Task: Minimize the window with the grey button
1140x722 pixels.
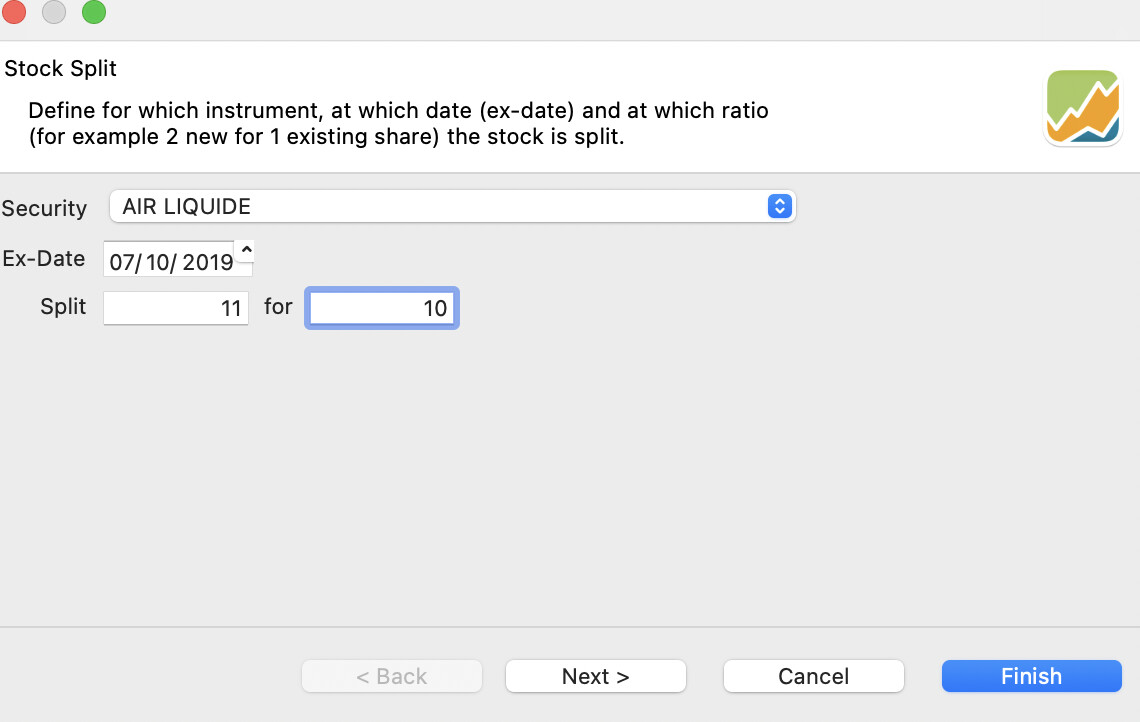Action: 54,12
